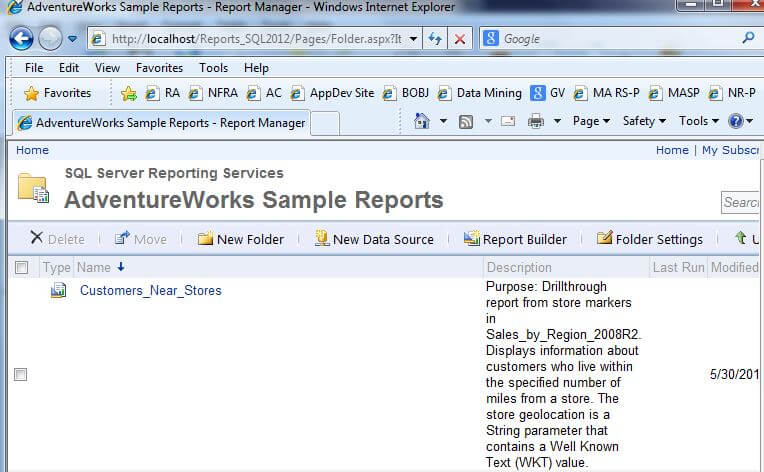Open the Help menu
This screenshot has width=764, height=472.
[x=256, y=68]
